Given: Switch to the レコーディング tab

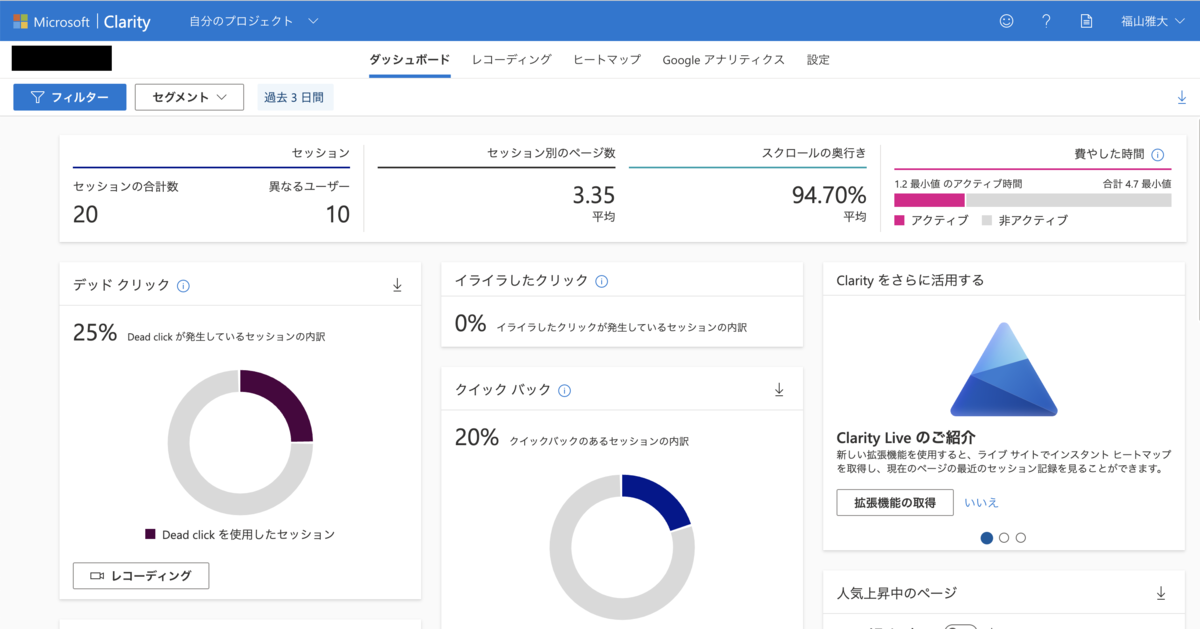Looking at the screenshot, I should (x=511, y=60).
